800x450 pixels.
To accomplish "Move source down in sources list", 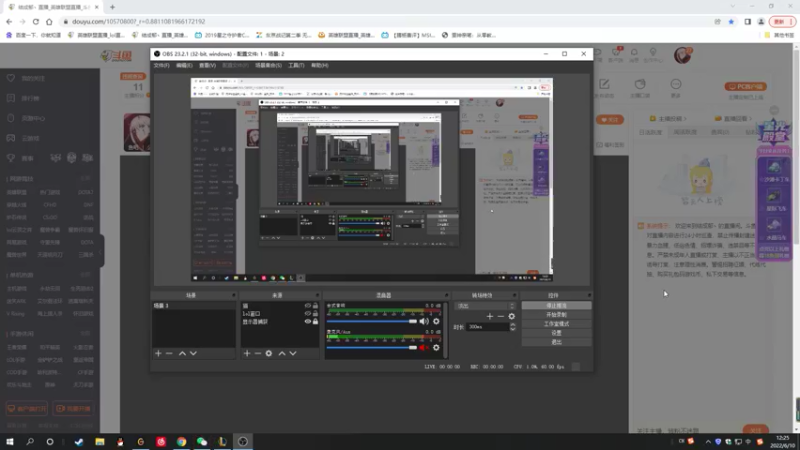I will tap(293, 353).
